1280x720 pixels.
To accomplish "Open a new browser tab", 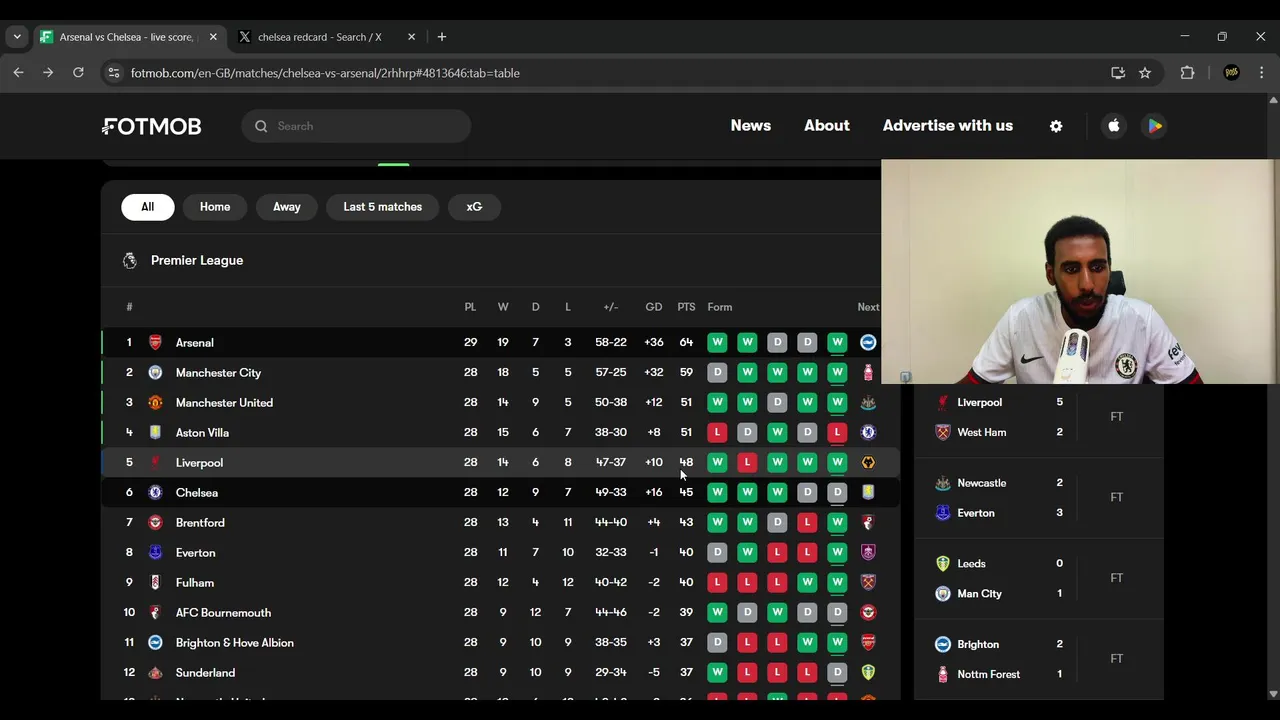I will click(442, 37).
